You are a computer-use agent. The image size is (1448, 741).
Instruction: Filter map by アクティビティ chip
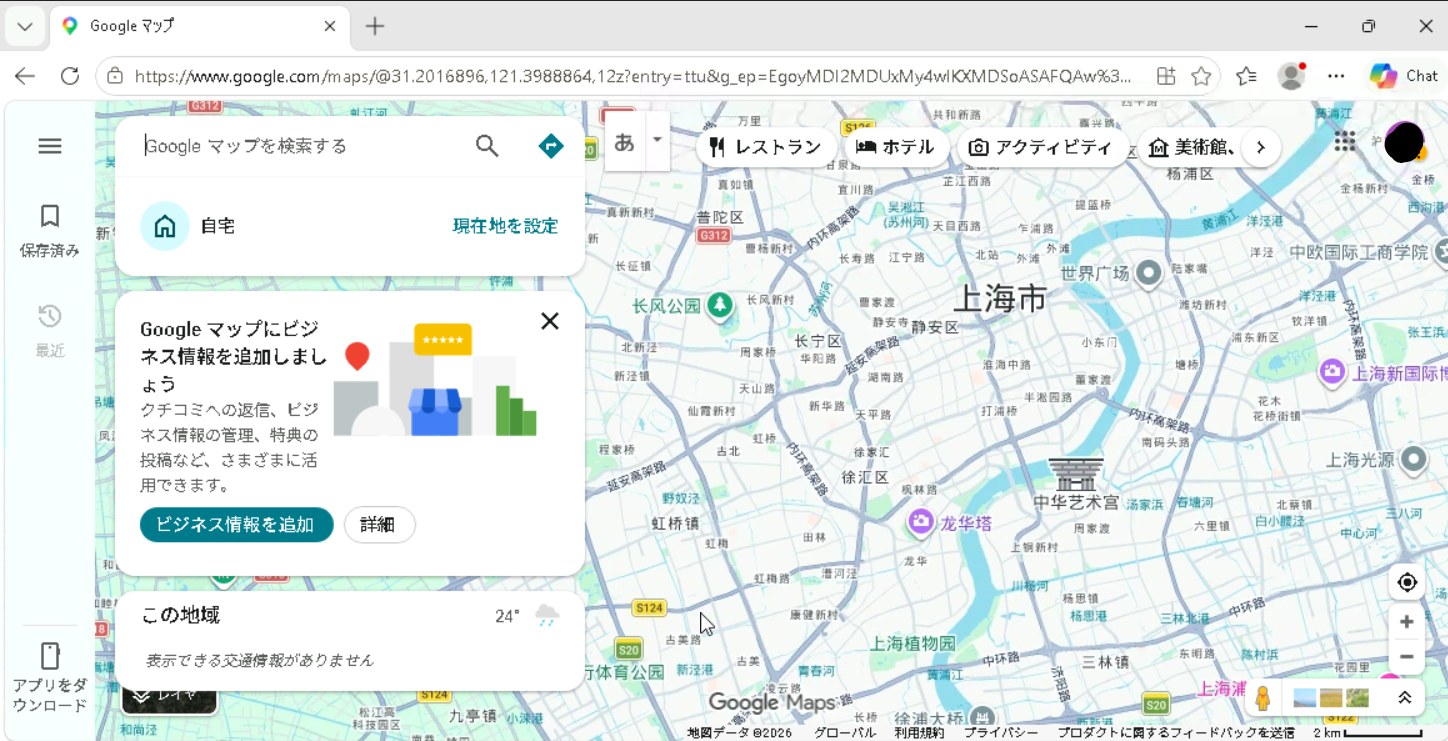[x=1041, y=148]
